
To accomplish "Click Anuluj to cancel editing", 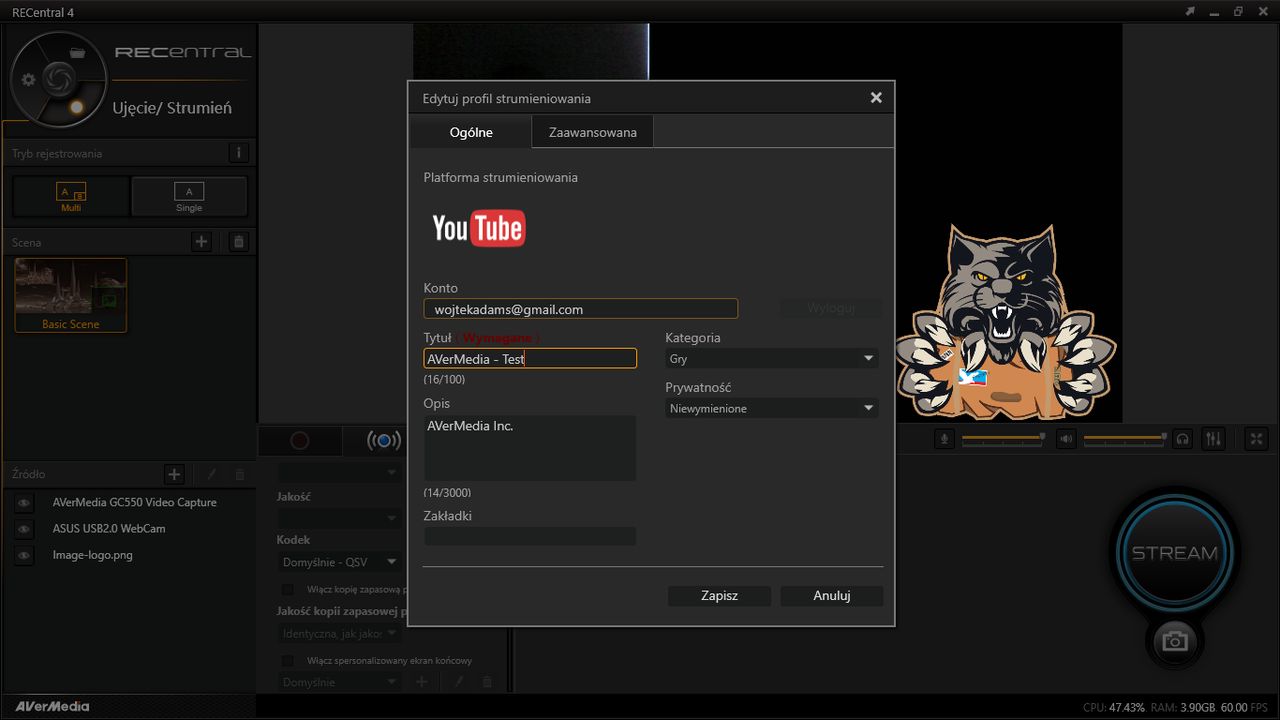I will [832, 595].
